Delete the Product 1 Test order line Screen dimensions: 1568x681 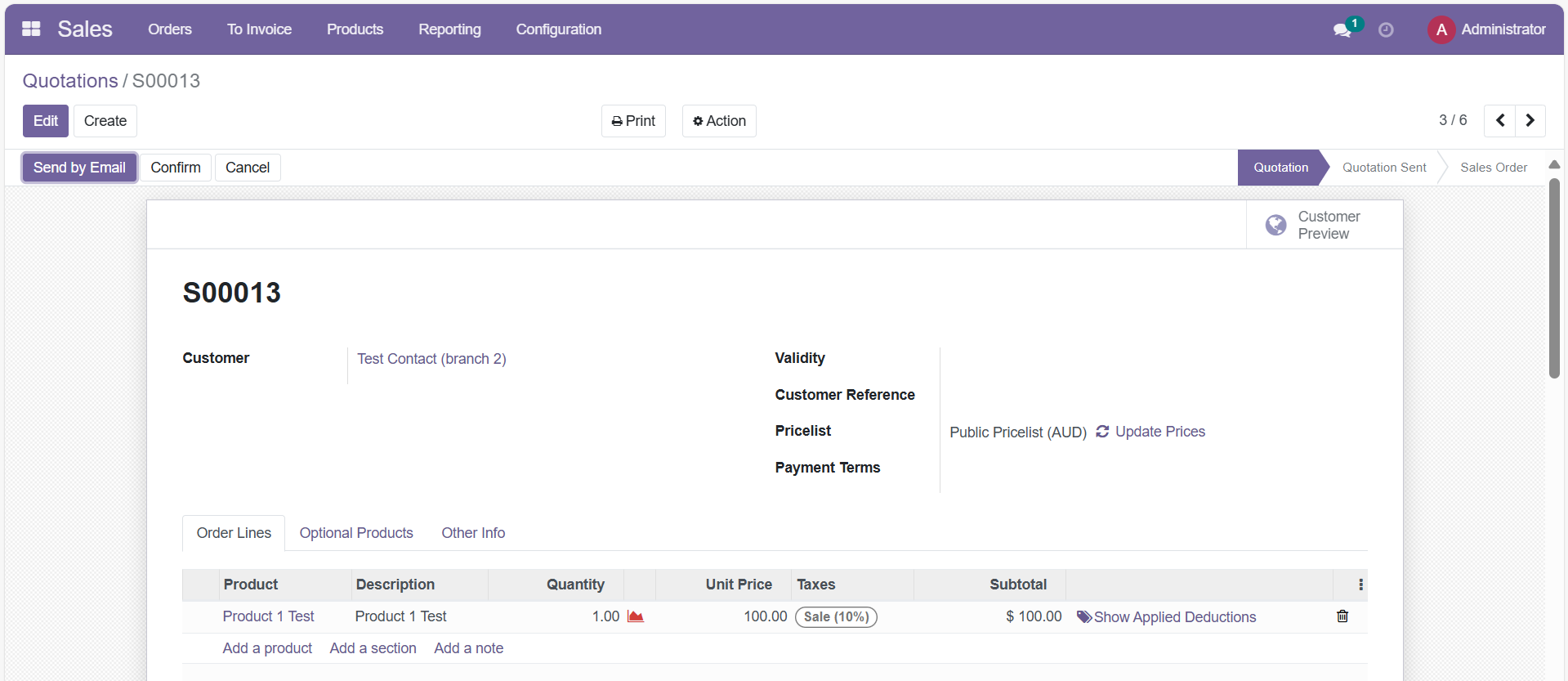tap(1342, 616)
